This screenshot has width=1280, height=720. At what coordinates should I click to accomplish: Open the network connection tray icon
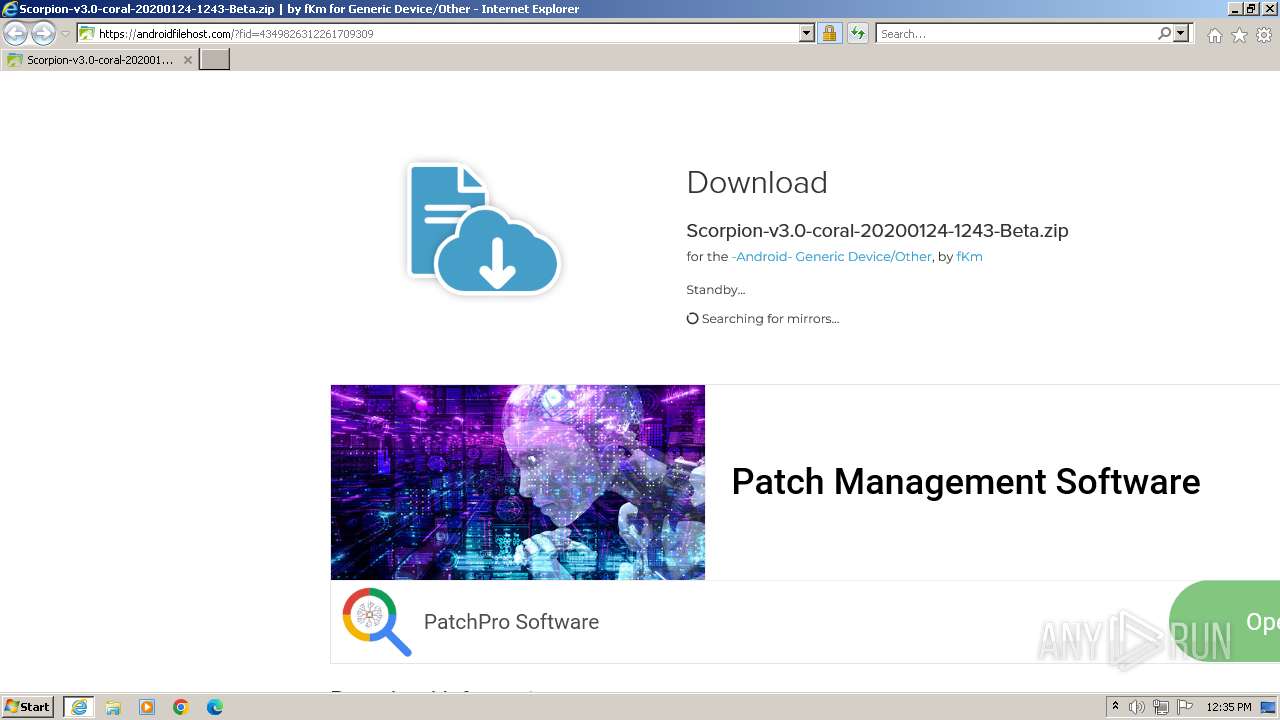[1161, 707]
